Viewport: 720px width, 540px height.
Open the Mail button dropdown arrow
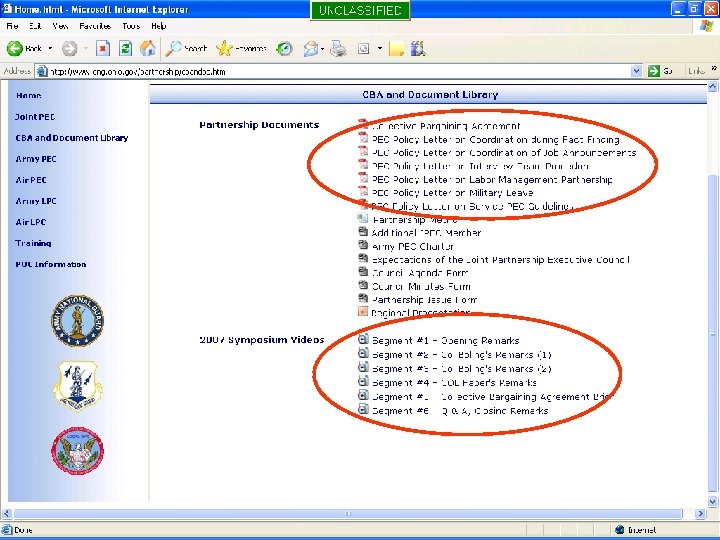click(323, 48)
